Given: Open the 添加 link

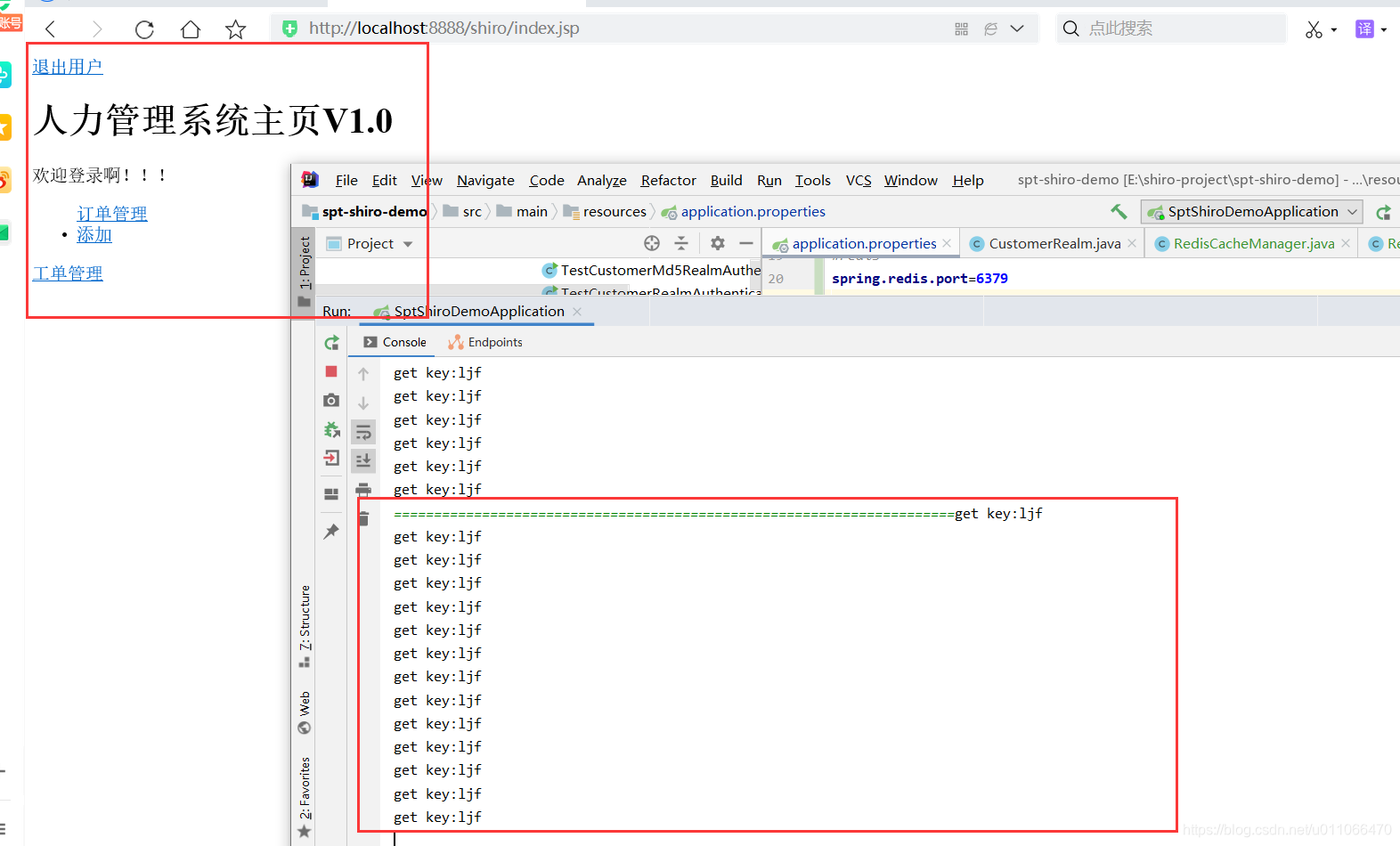Looking at the screenshot, I should [x=94, y=234].
